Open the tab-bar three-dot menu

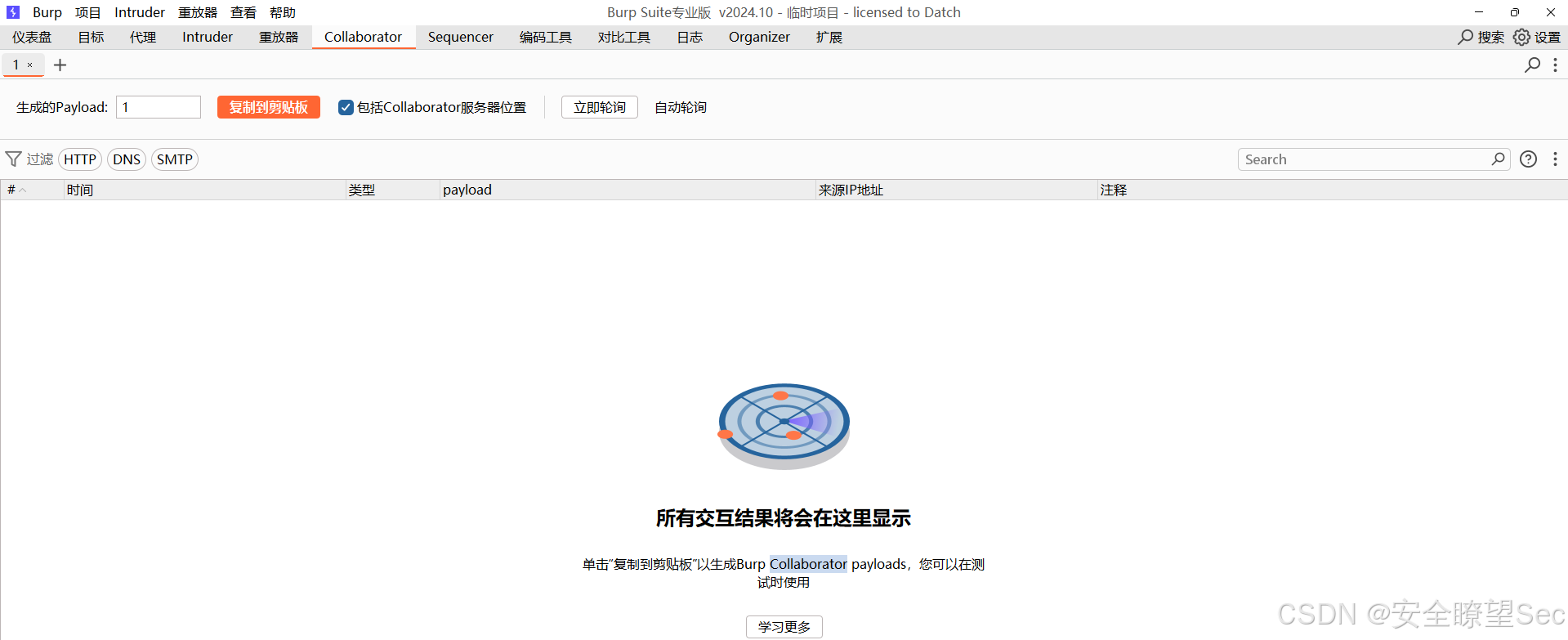1555,65
